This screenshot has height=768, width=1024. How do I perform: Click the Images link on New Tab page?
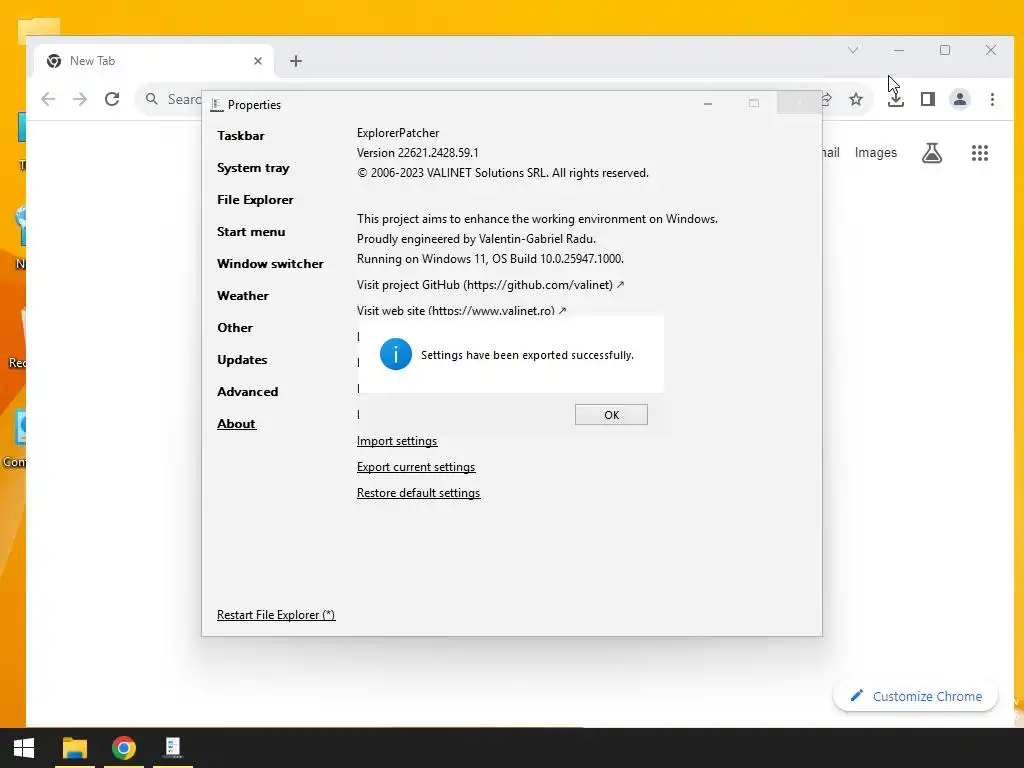click(x=876, y=153)
